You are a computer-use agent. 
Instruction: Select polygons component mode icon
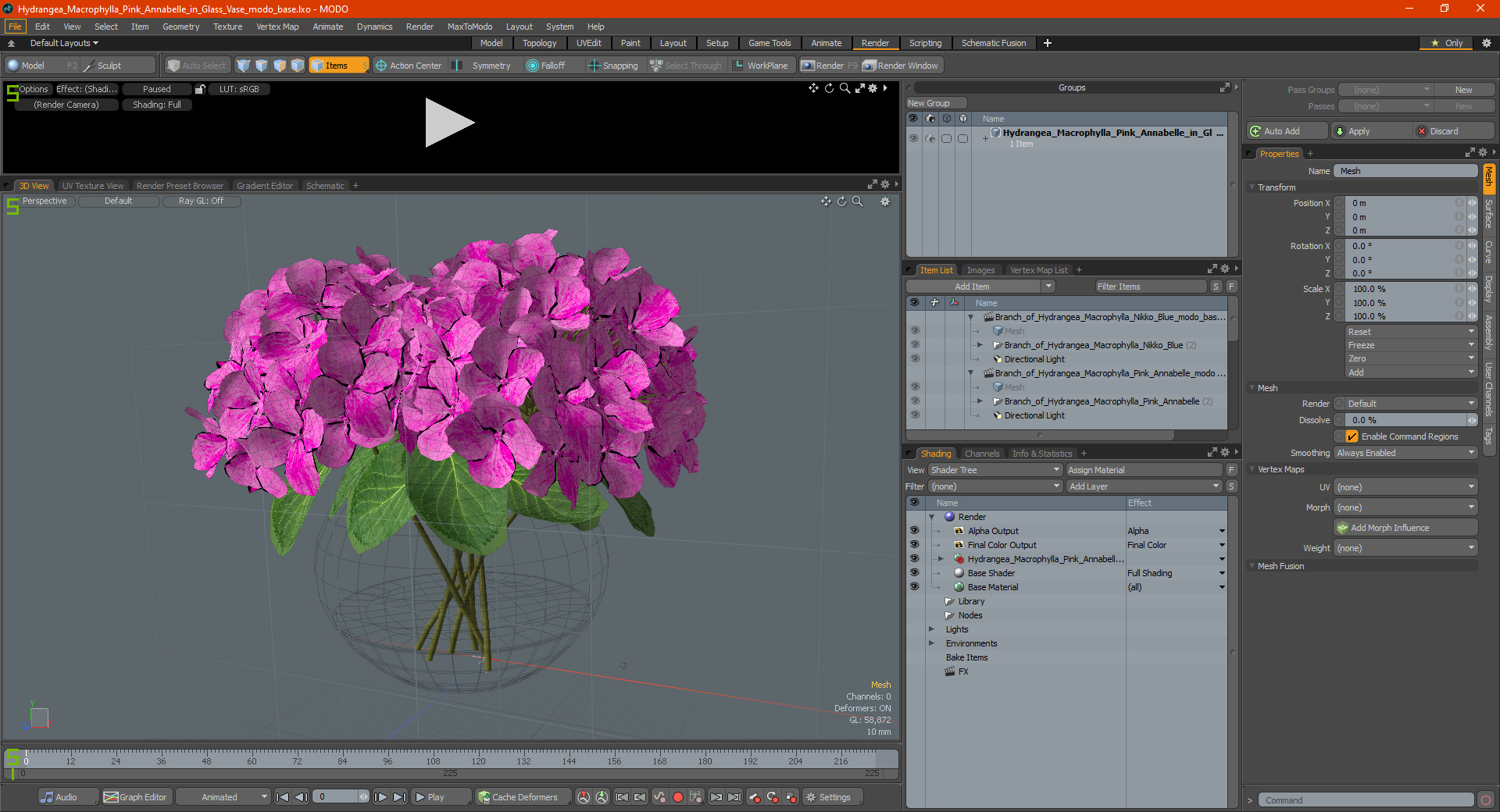pyautogui.click(x=280, y=66)
